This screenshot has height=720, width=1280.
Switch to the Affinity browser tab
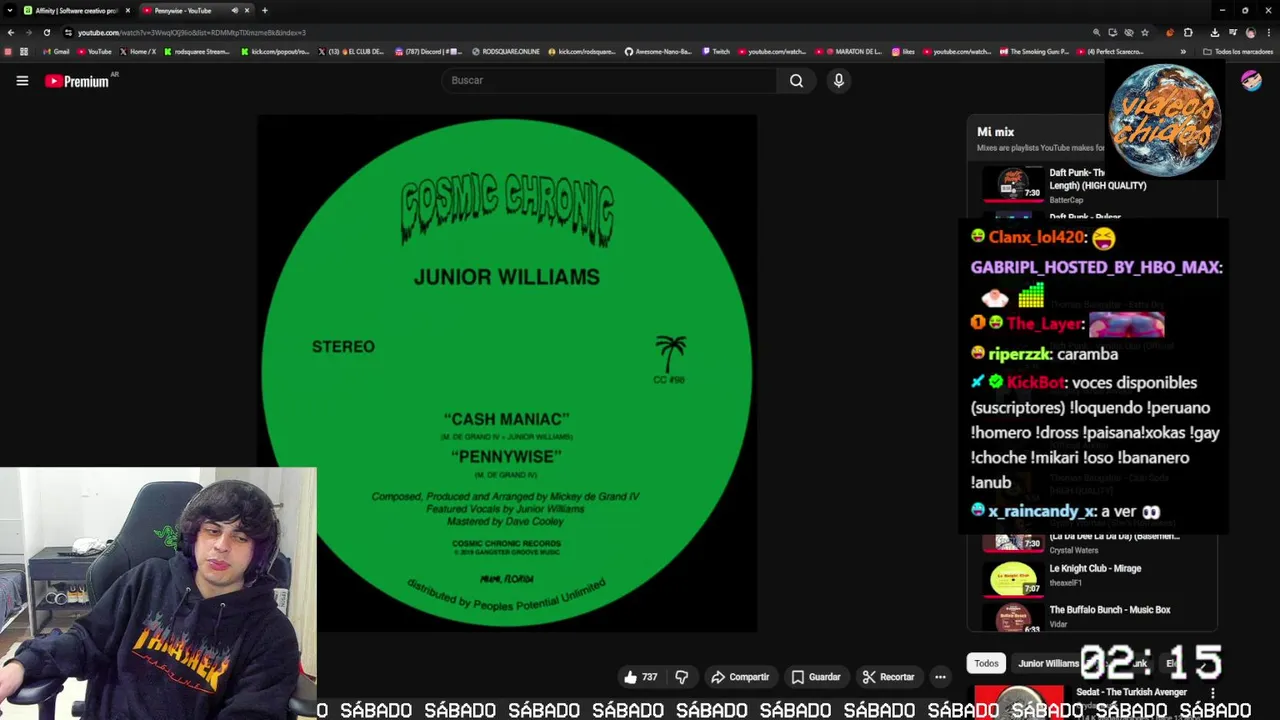pos(77,10)
